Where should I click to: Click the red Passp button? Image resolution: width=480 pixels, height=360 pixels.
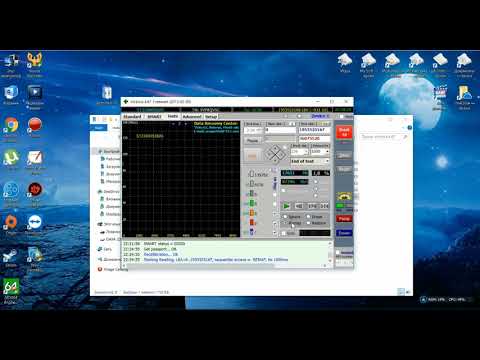tap(344, 219)
